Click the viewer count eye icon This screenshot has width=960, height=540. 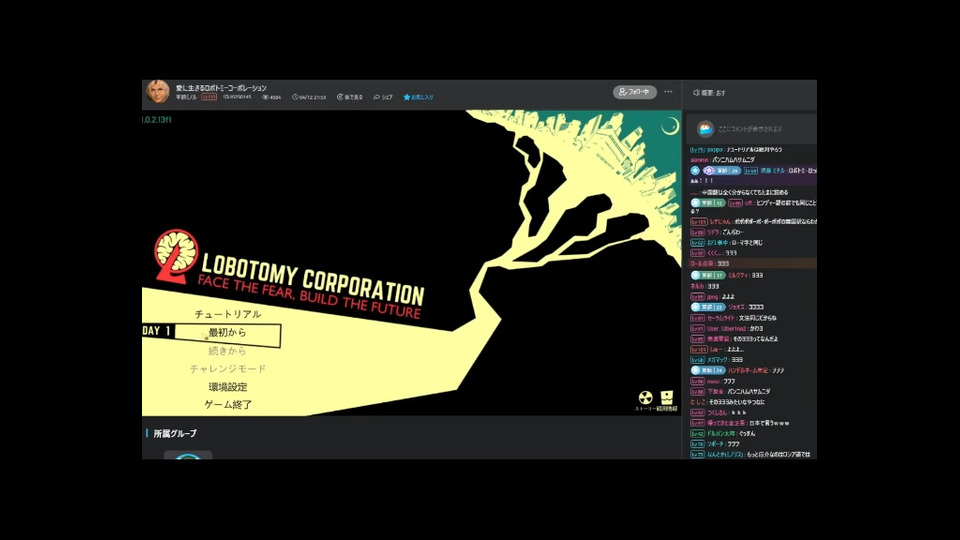(x=265, y=97)
